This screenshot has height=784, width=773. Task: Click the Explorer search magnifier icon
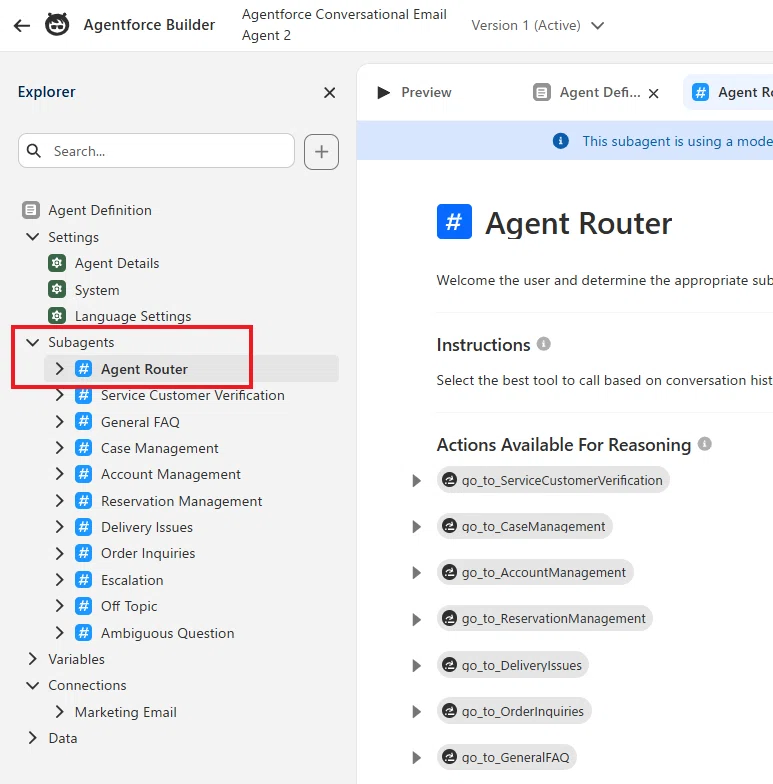[34, 150]
